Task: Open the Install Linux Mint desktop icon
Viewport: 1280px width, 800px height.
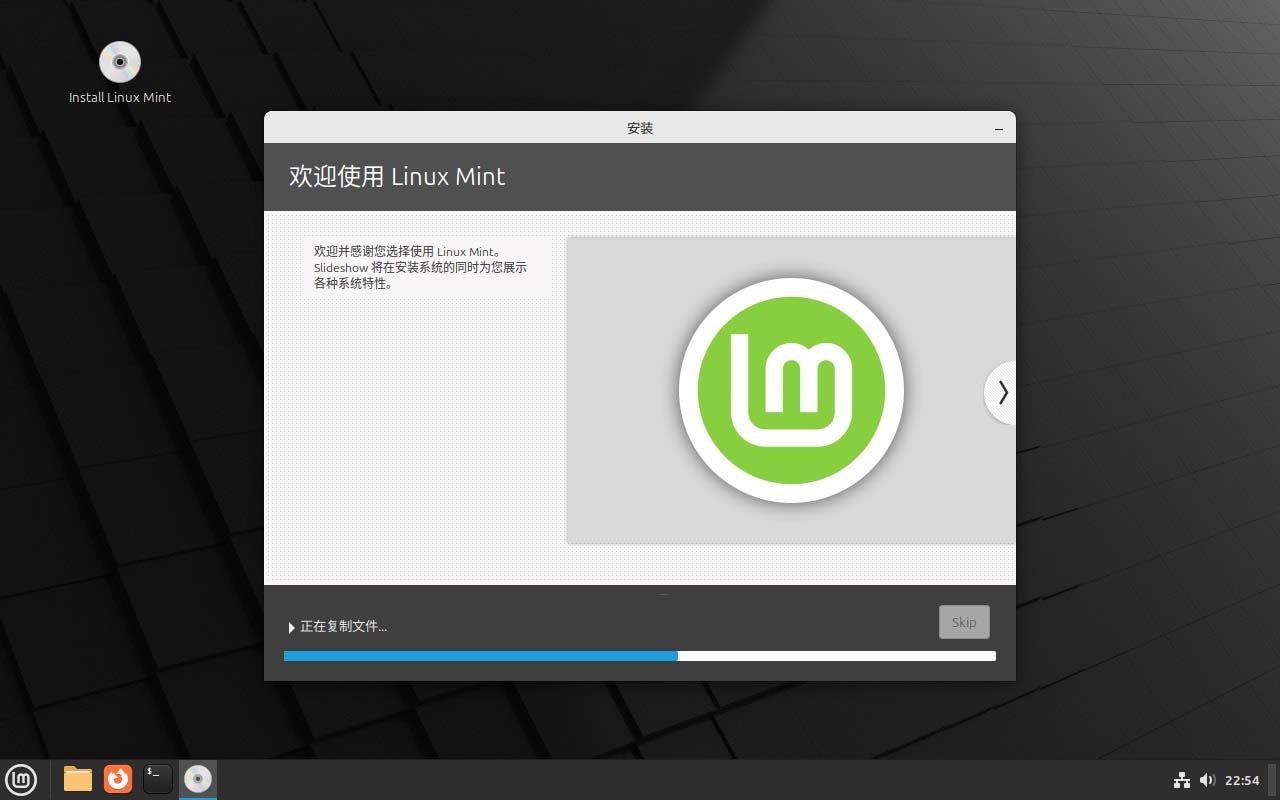Action: tap(119, 60)
